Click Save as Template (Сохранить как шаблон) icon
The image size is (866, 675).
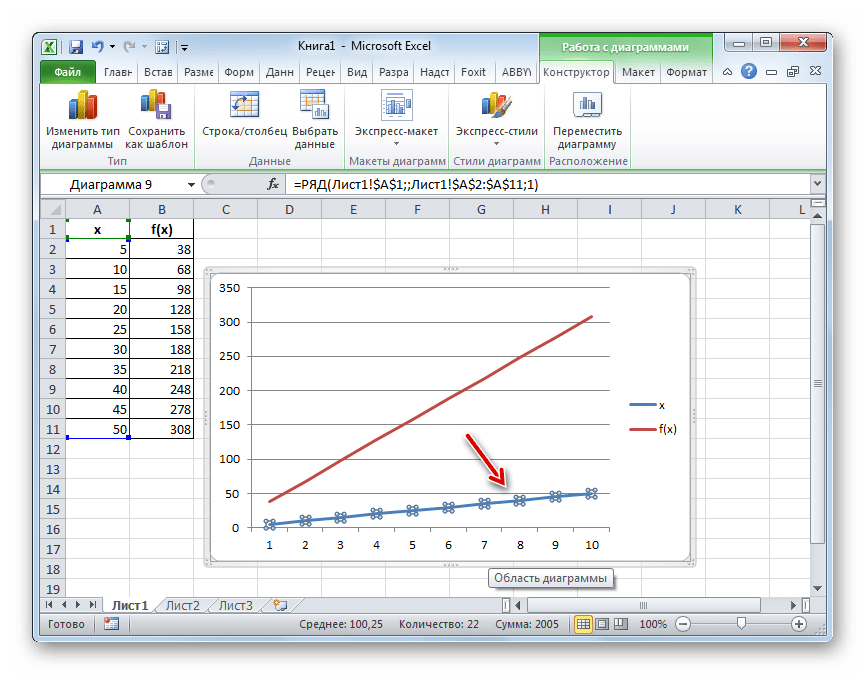pos(156,104)
